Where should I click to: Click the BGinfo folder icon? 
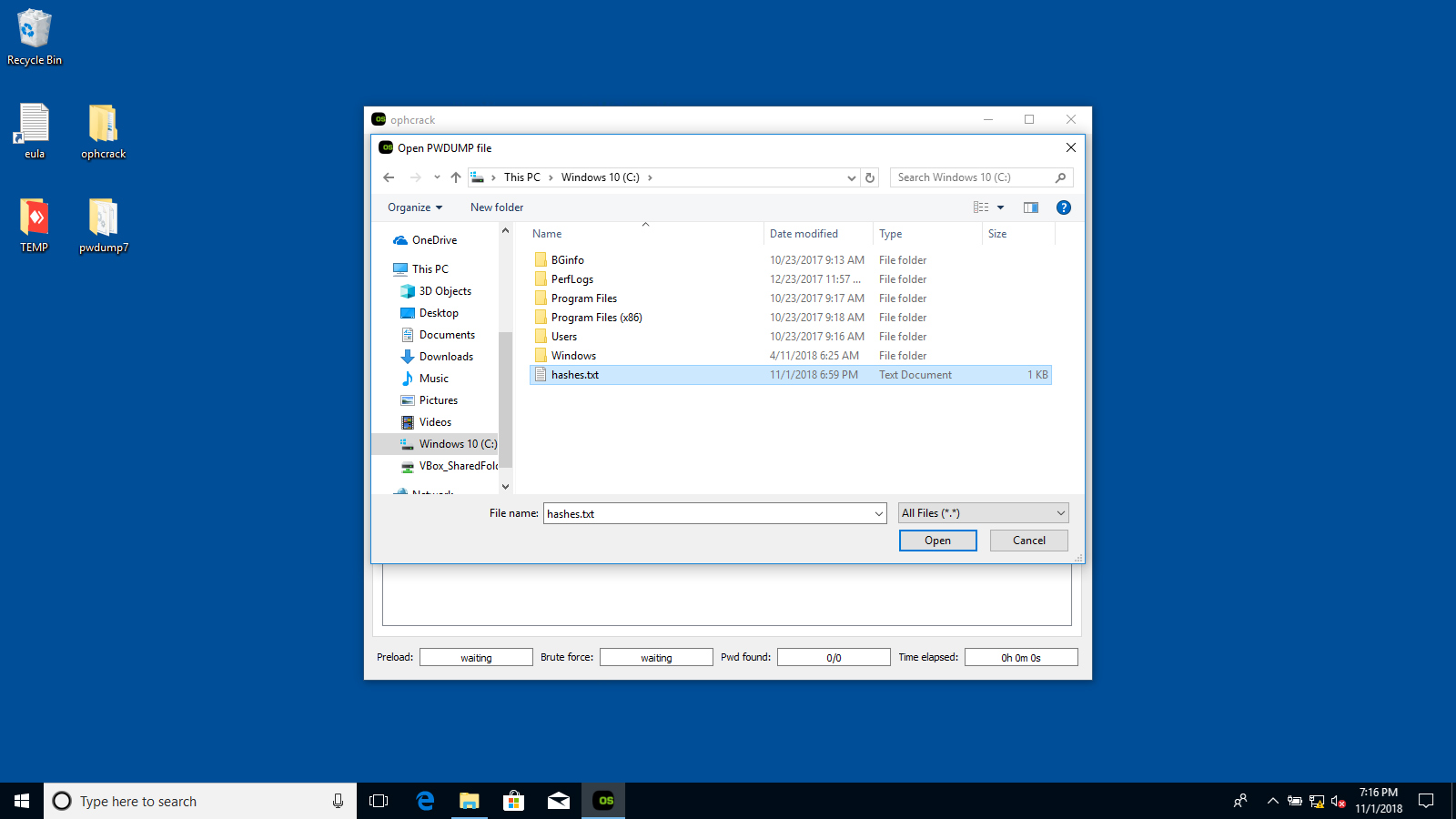pos(541,260)
